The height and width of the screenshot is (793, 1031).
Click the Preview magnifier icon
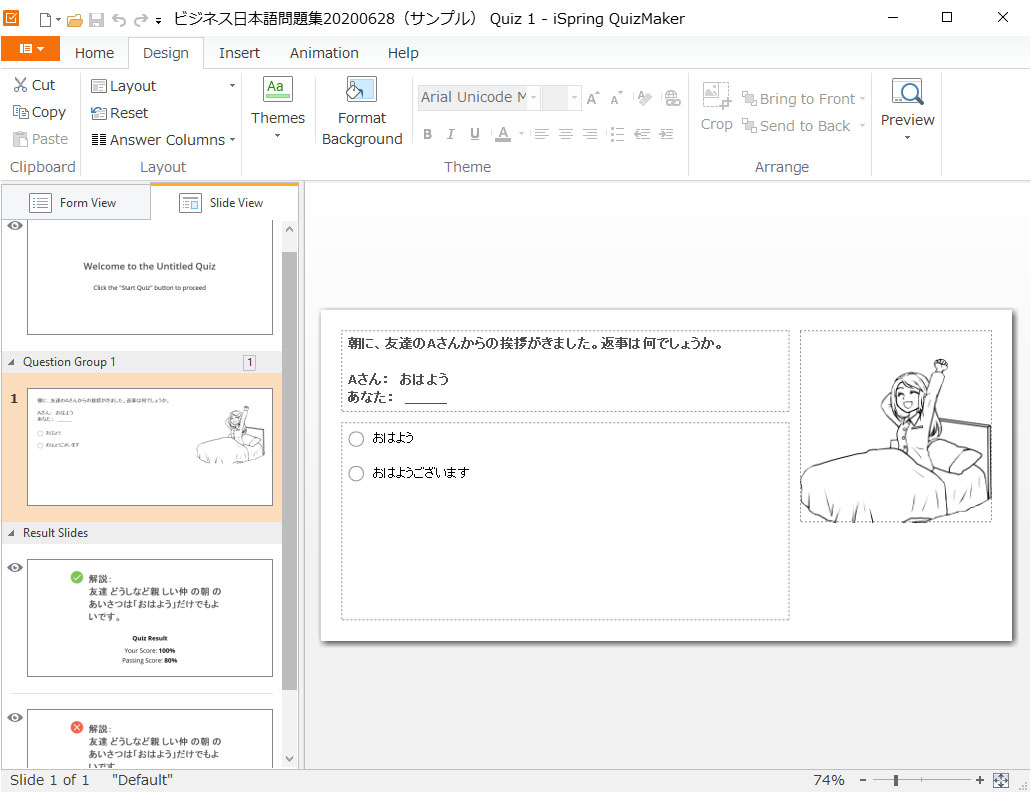tap(907, 93)
